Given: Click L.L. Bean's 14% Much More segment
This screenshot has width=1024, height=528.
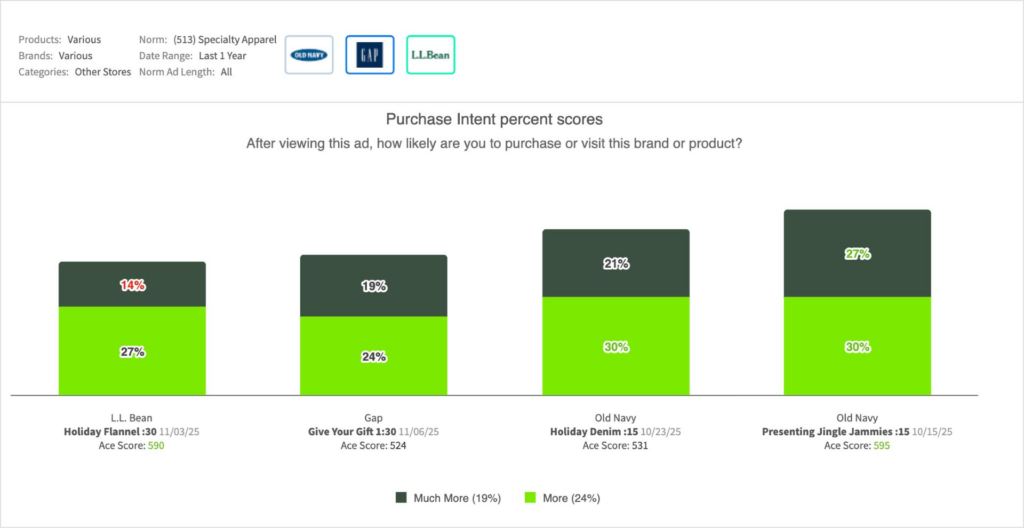Looking at the screenshot, I should [x=132, y=285].
